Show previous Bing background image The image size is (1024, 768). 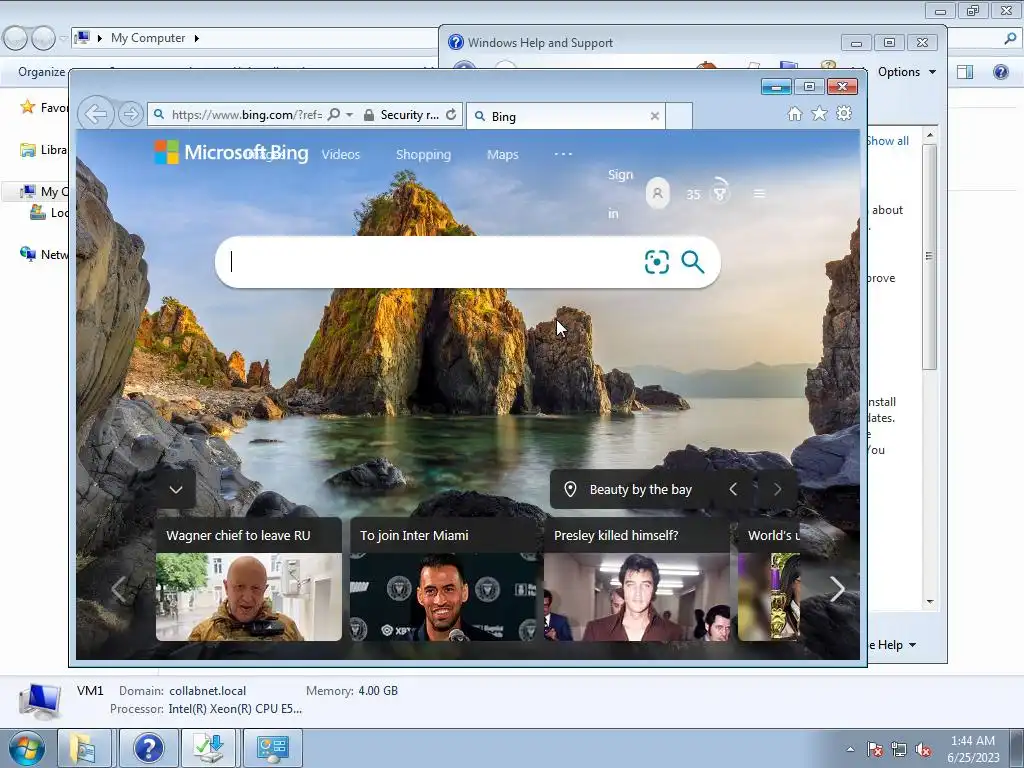click(733, 489)
